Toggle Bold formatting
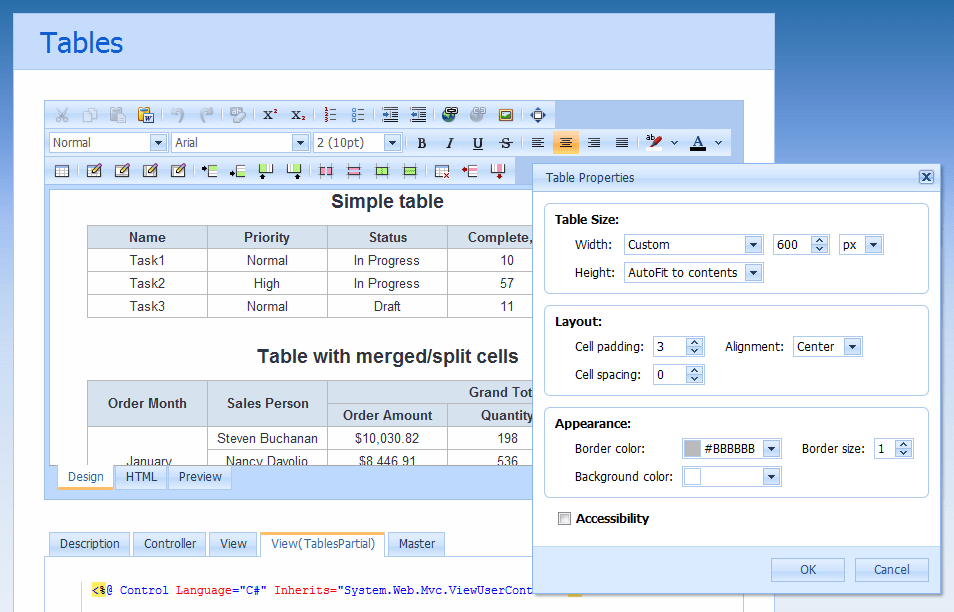 [x=421, y=142]
